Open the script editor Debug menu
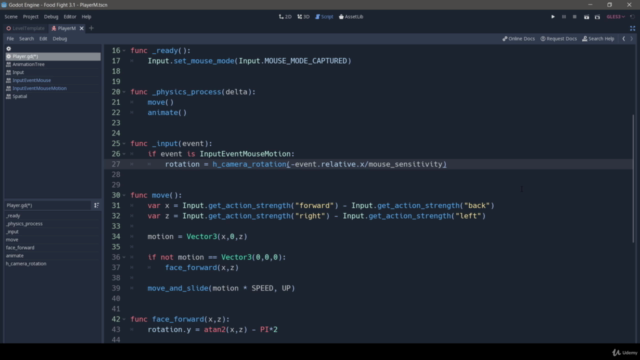The image size is (640, 360). [60, 39]
